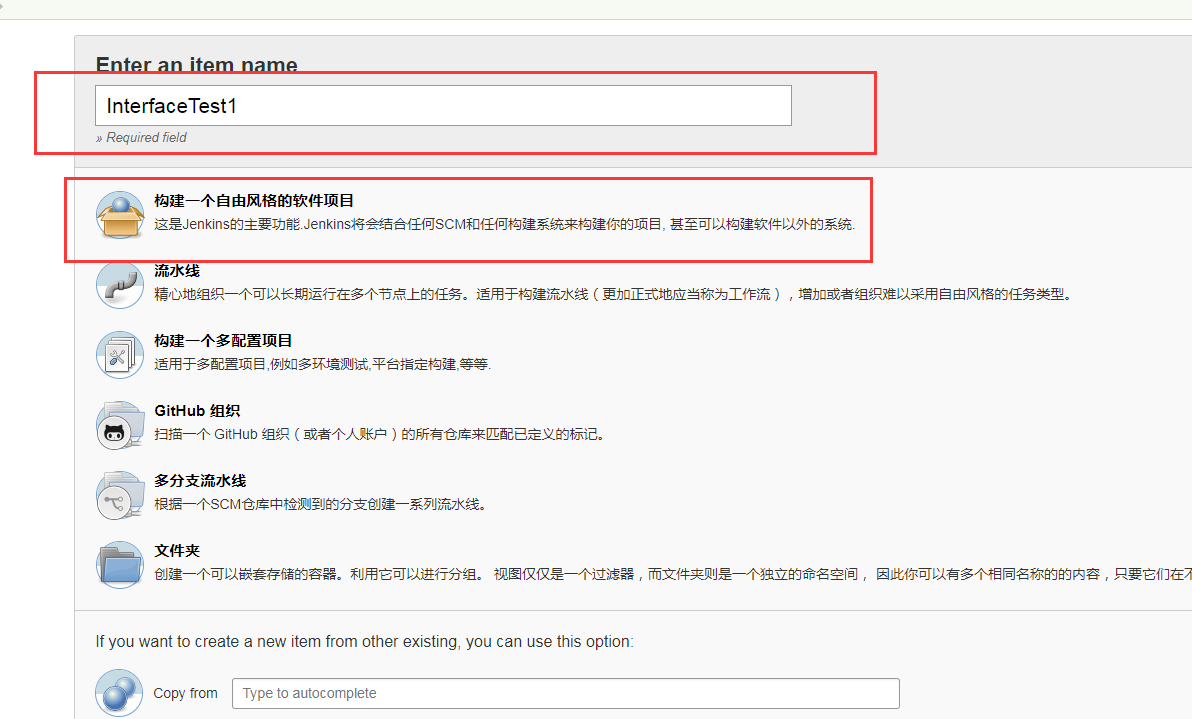Viewport: 1192px width, 719px height.
Task: Select the 多分支流水线 branch icon
Action: pos(120,495)
